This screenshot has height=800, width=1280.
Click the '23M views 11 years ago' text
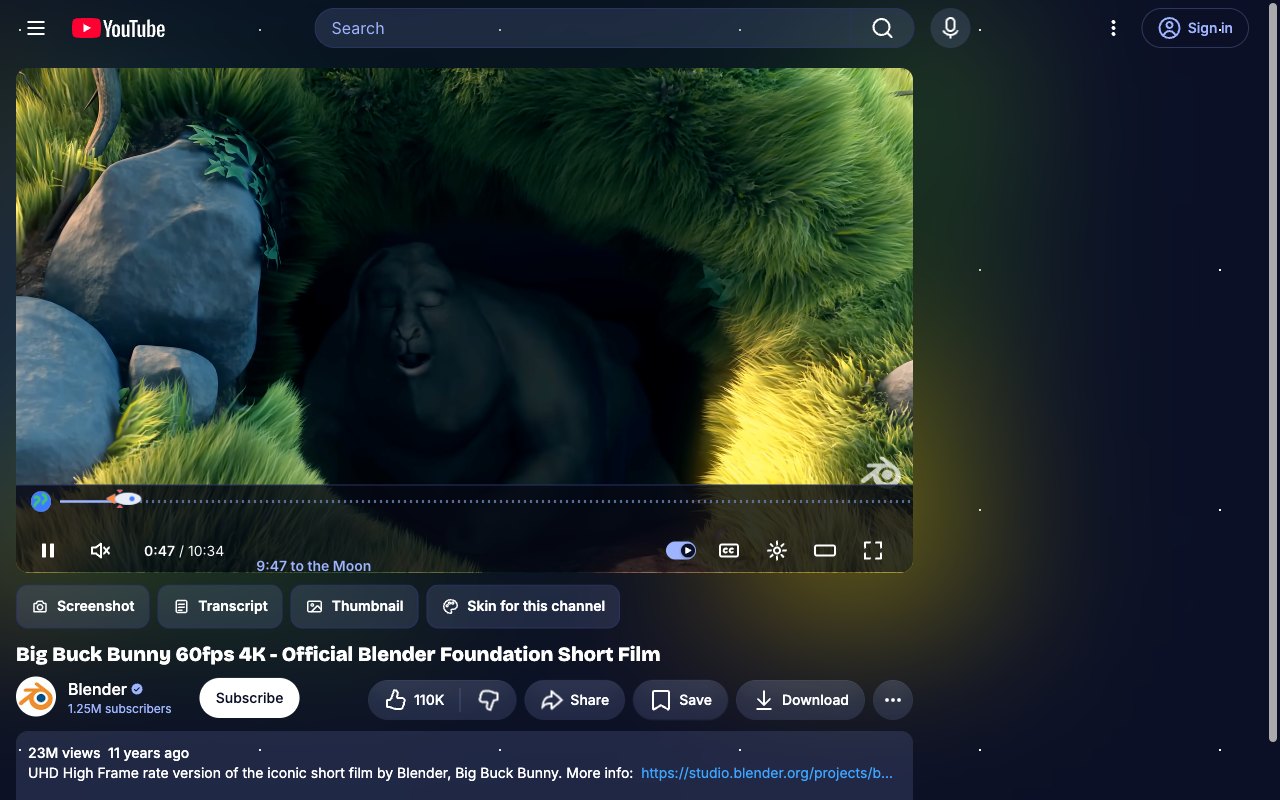pyautogui.click(x=108, y=753)
